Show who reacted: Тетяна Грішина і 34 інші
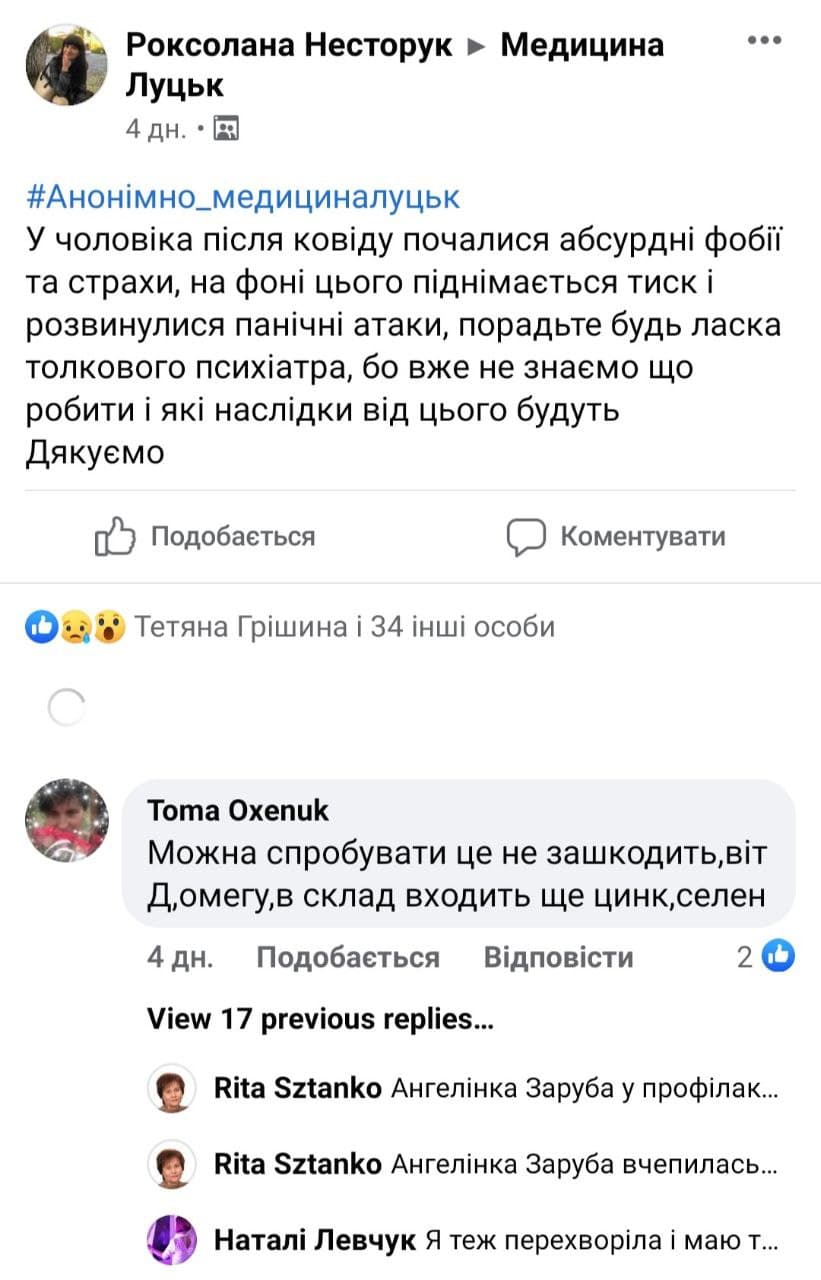The width and height of the screenshot is (821, 1280). (344, 627)
